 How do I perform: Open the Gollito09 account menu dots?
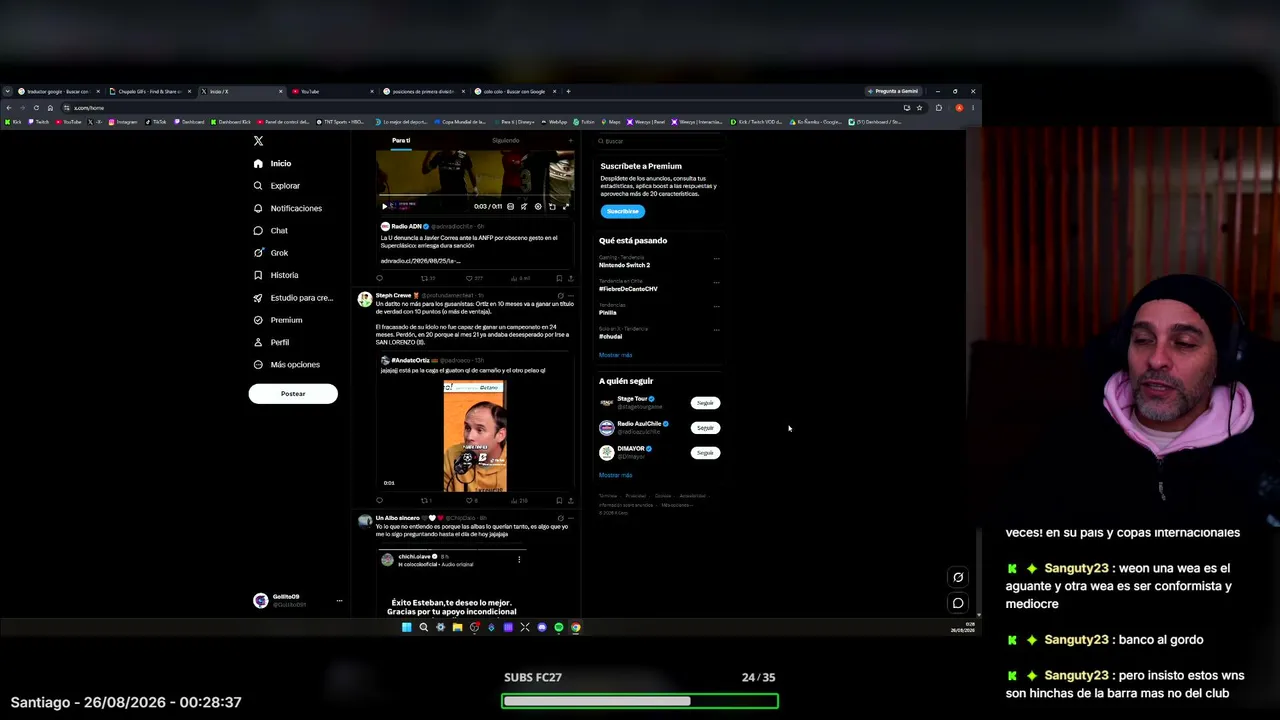(x=339, y=600)
